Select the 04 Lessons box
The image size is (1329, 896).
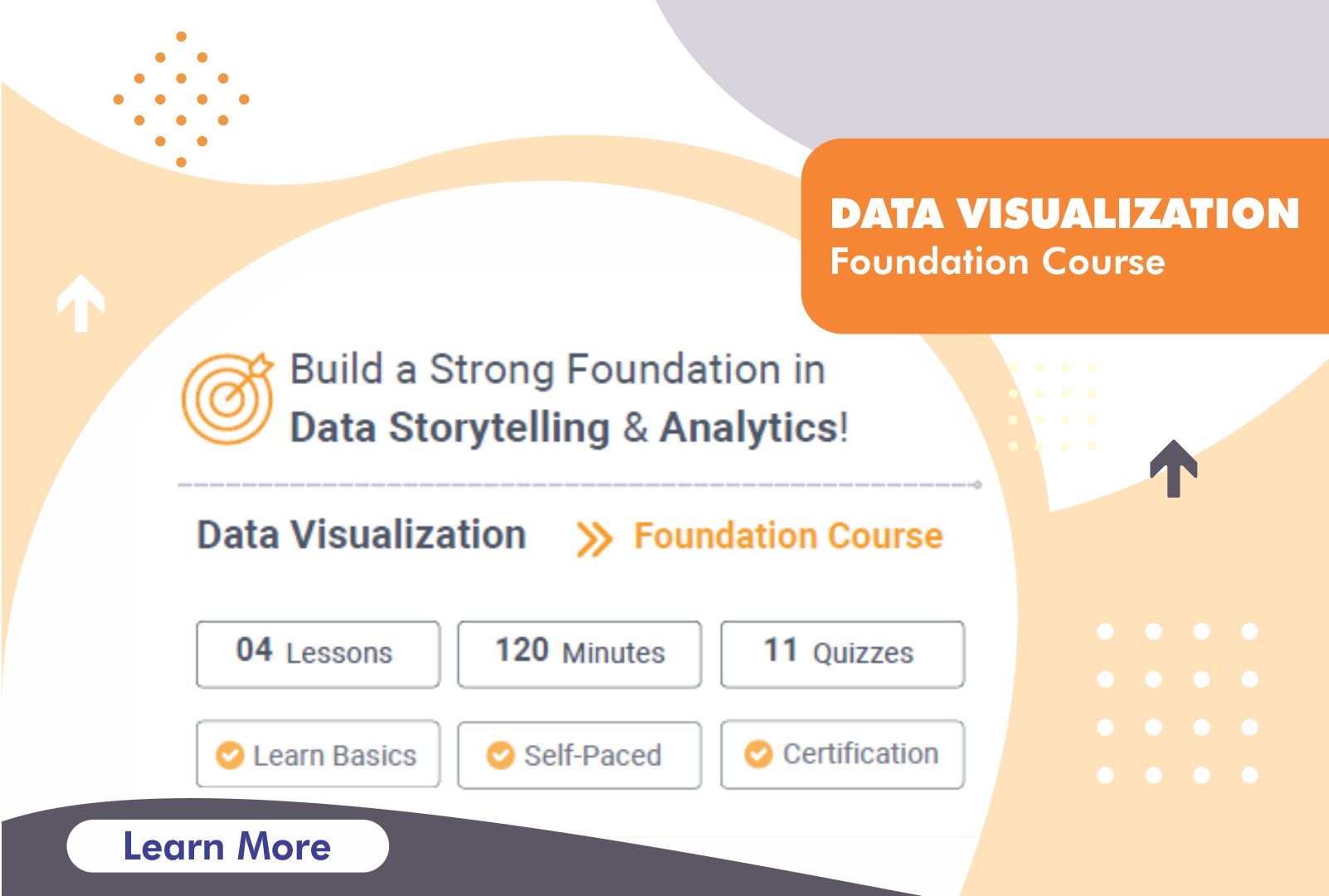[x=318, y=654]
